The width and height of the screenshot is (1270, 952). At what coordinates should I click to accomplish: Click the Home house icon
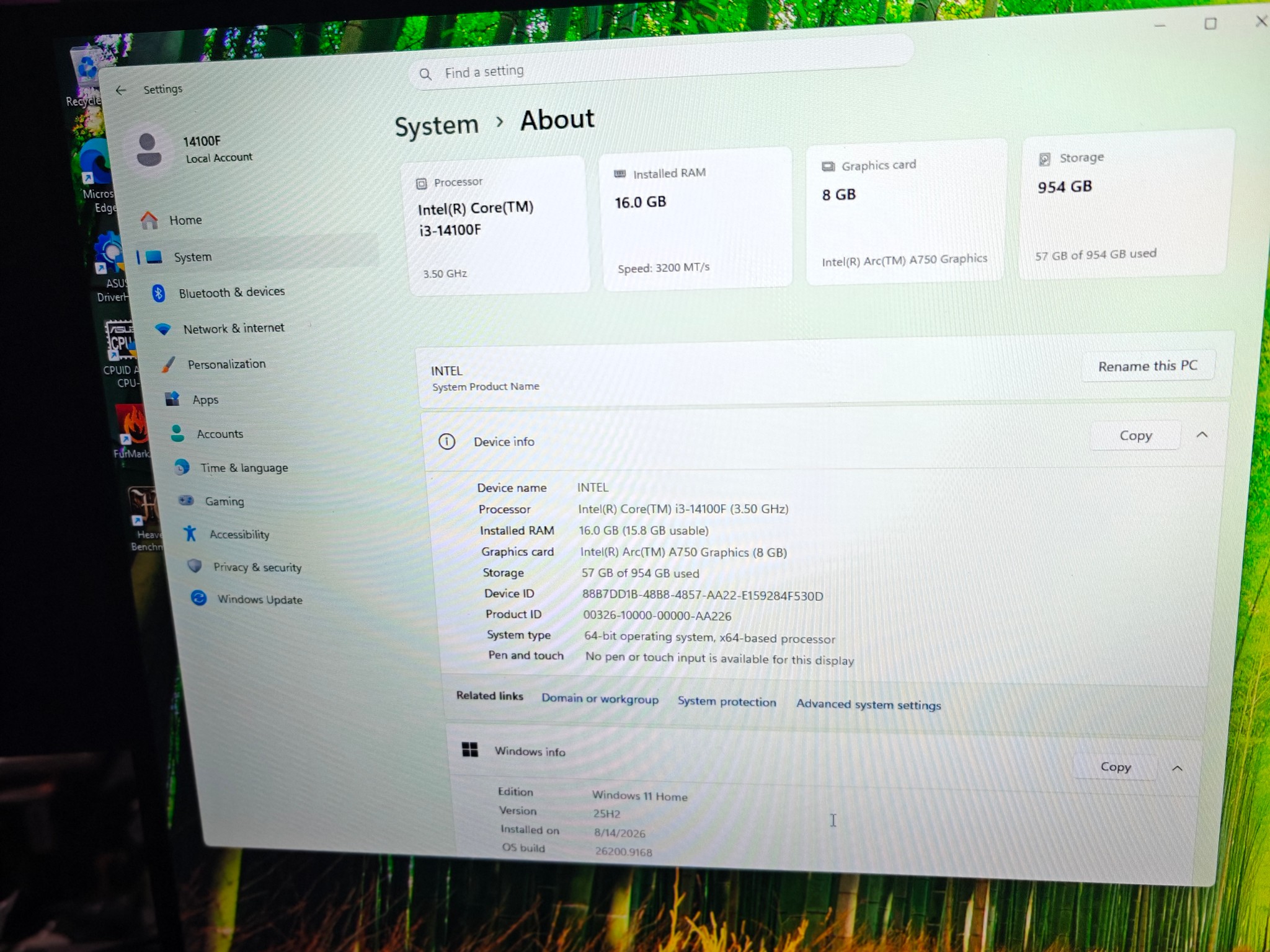click(149, 220)
